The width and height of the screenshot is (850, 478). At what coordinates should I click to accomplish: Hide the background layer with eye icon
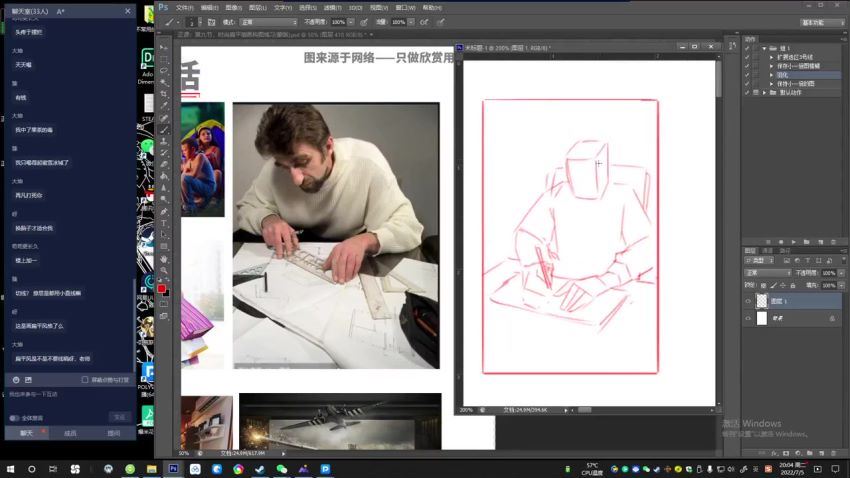(x=748, y=319)
